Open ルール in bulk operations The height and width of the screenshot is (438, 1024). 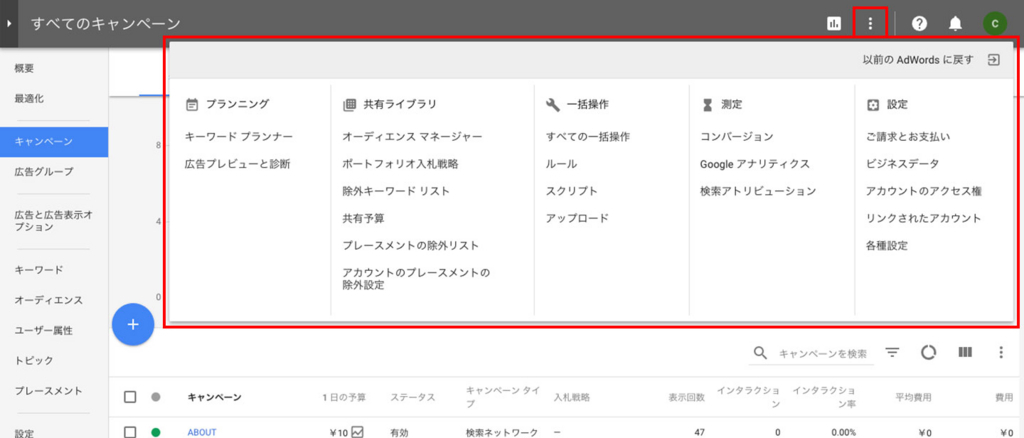coord(562,164)
